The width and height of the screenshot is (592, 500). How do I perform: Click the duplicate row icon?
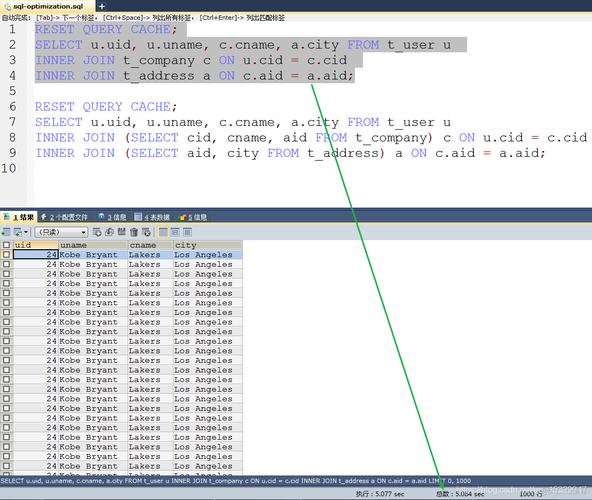(x=109, y=232)
